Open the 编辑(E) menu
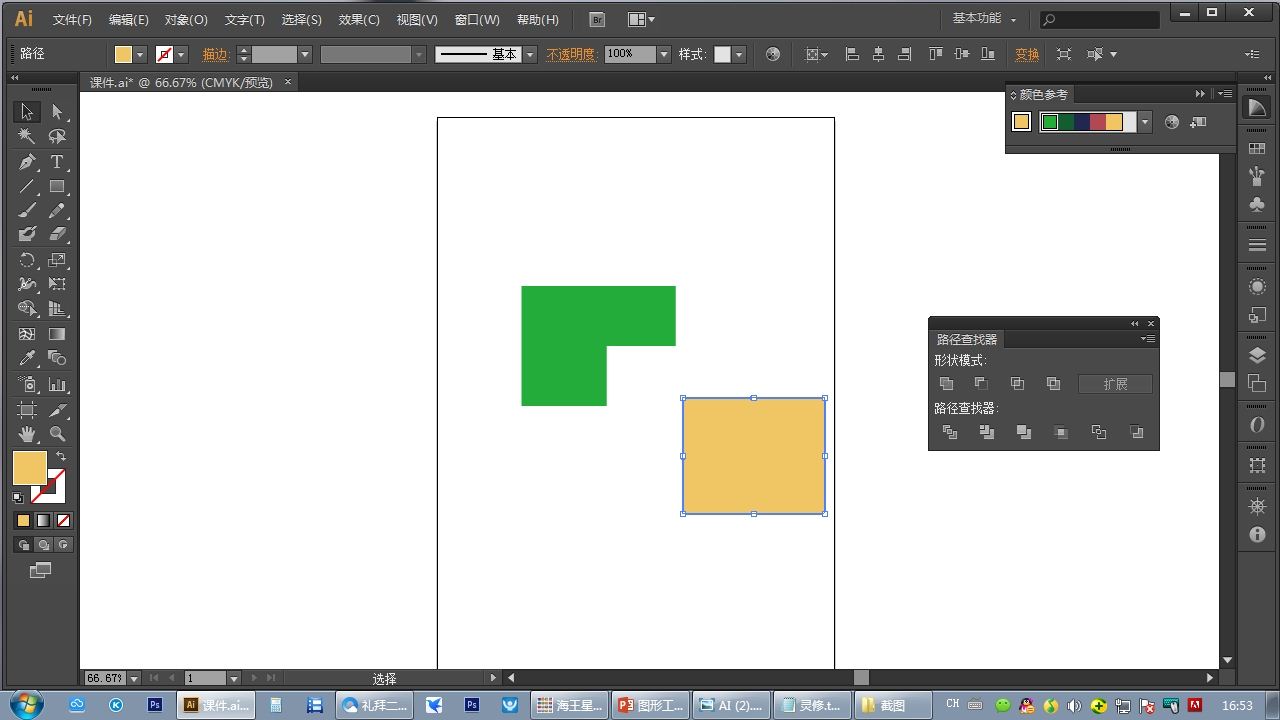This screenshot has width=1280, height=720. (x=129, y=20)
